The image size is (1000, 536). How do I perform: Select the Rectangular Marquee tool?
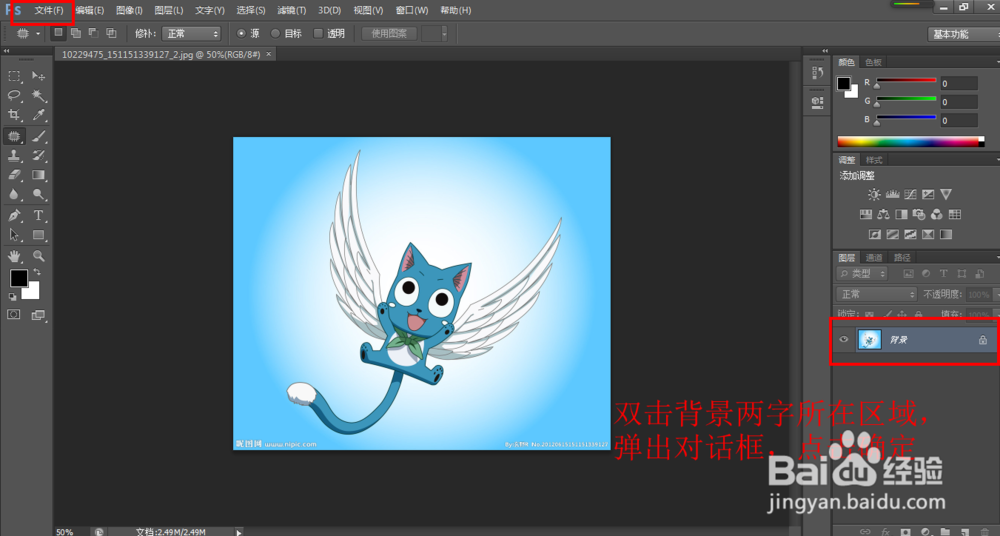coord(14,77)
